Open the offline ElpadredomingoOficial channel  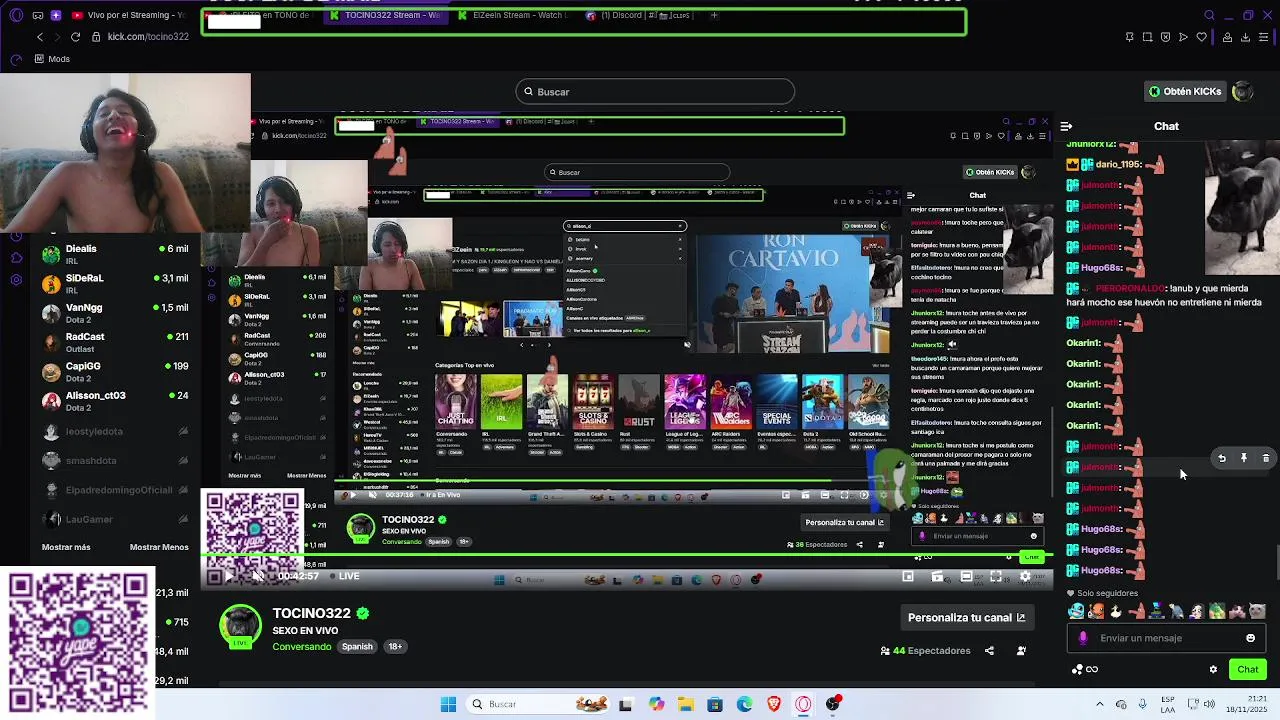tap(115, 490)
